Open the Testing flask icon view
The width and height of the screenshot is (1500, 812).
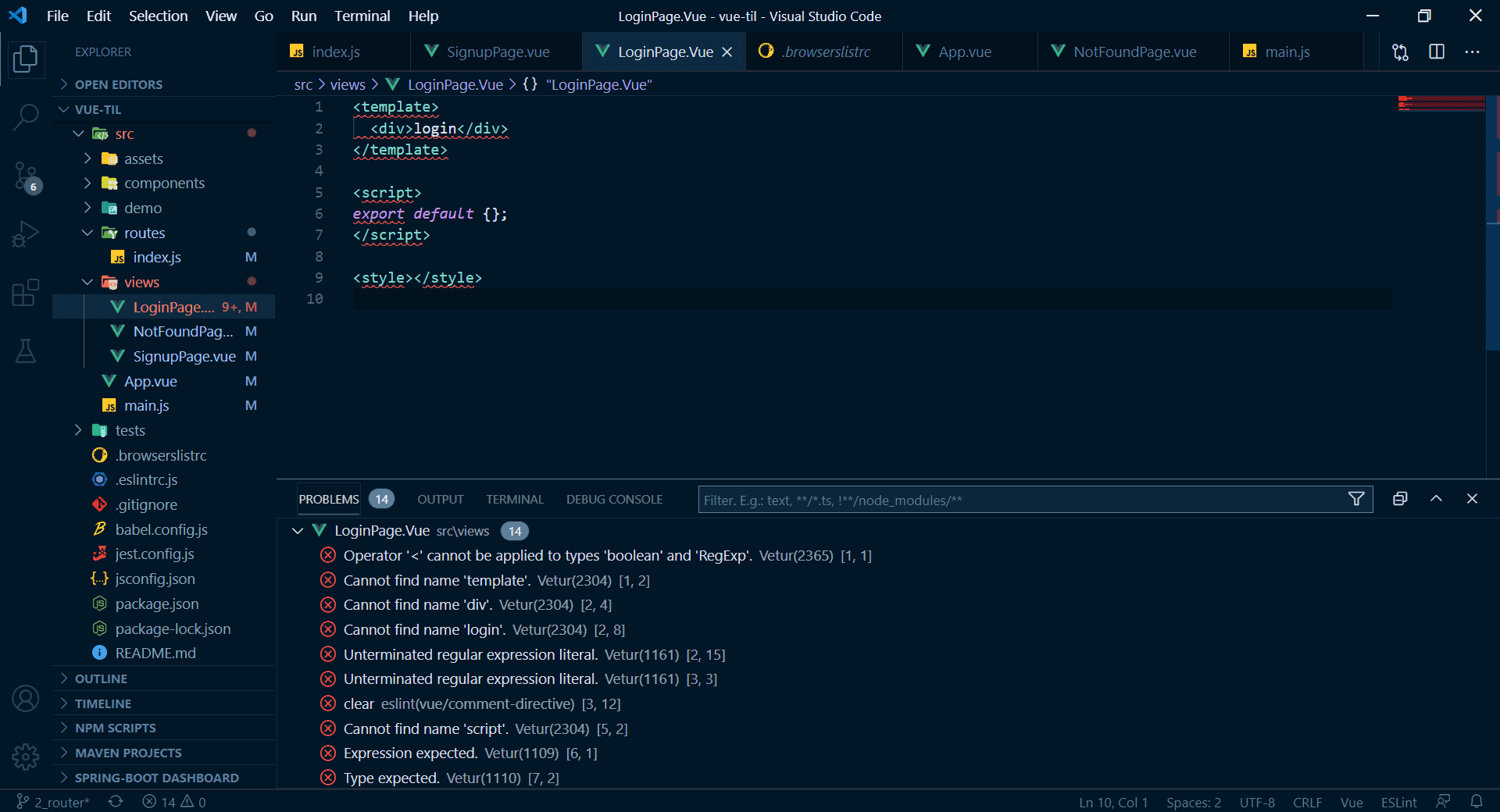coord(26,351)
